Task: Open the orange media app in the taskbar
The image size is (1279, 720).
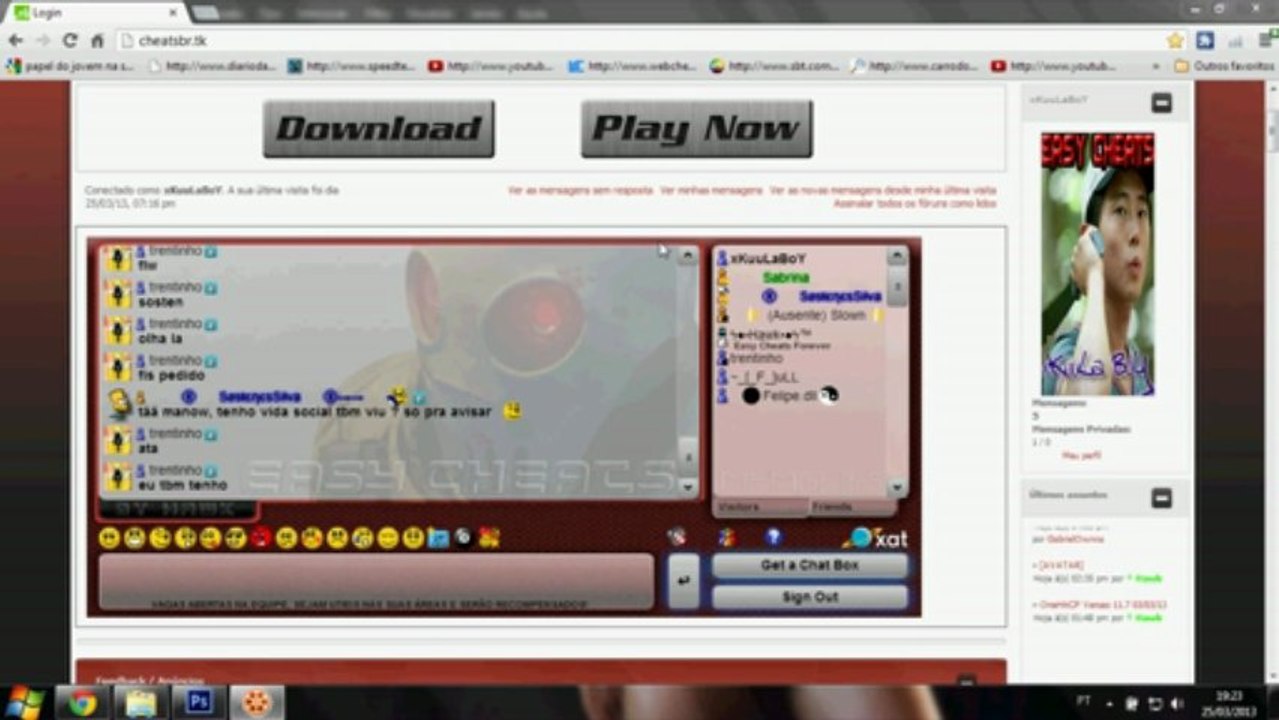Action: pyautogui.click(x=257, y=703)
